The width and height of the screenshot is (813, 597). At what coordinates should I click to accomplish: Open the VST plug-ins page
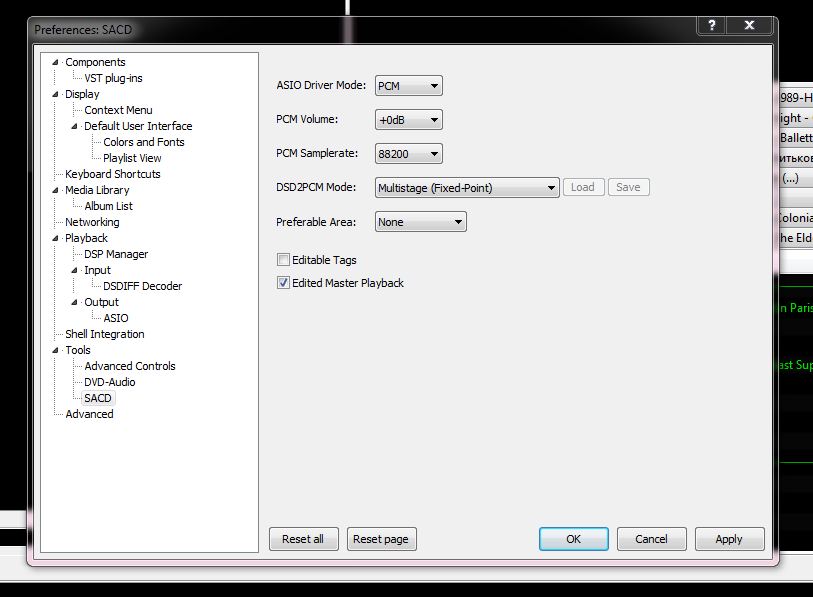pyautogui.click(x=113, y=78)
